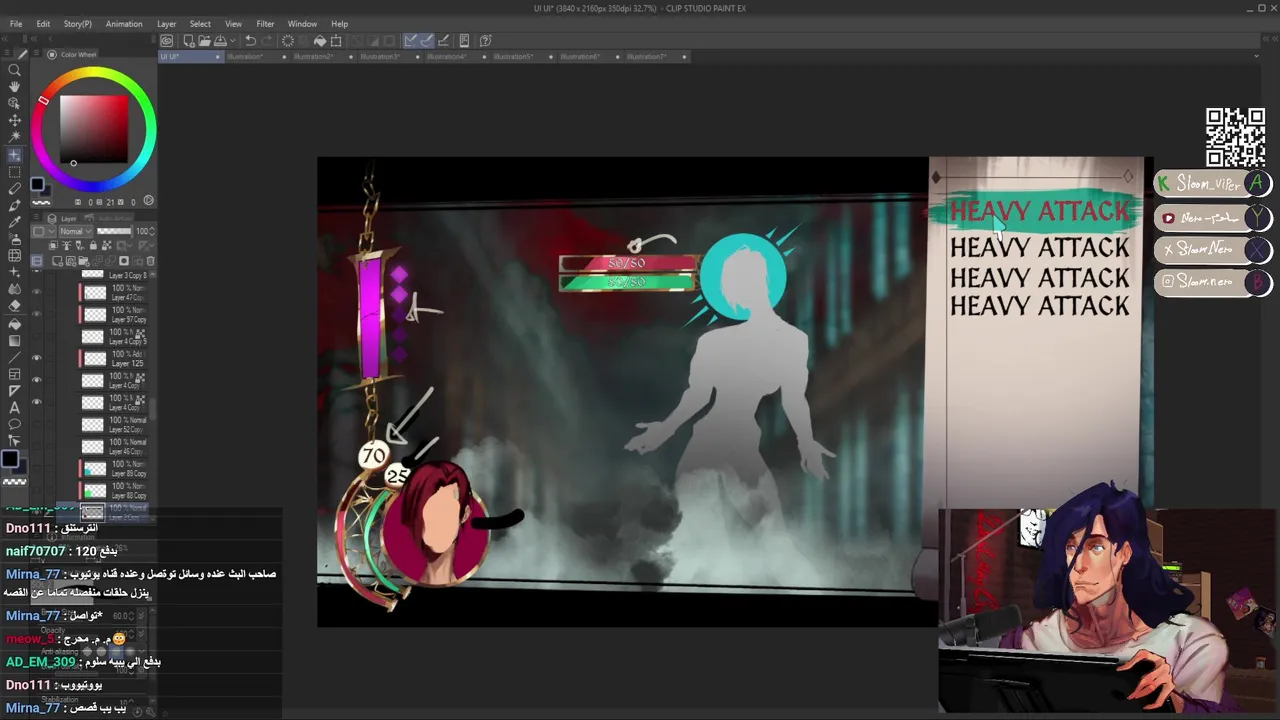Select the Zoom magnifier tool
This screenshot has height=720, width=1280.
tap(14, 70)
